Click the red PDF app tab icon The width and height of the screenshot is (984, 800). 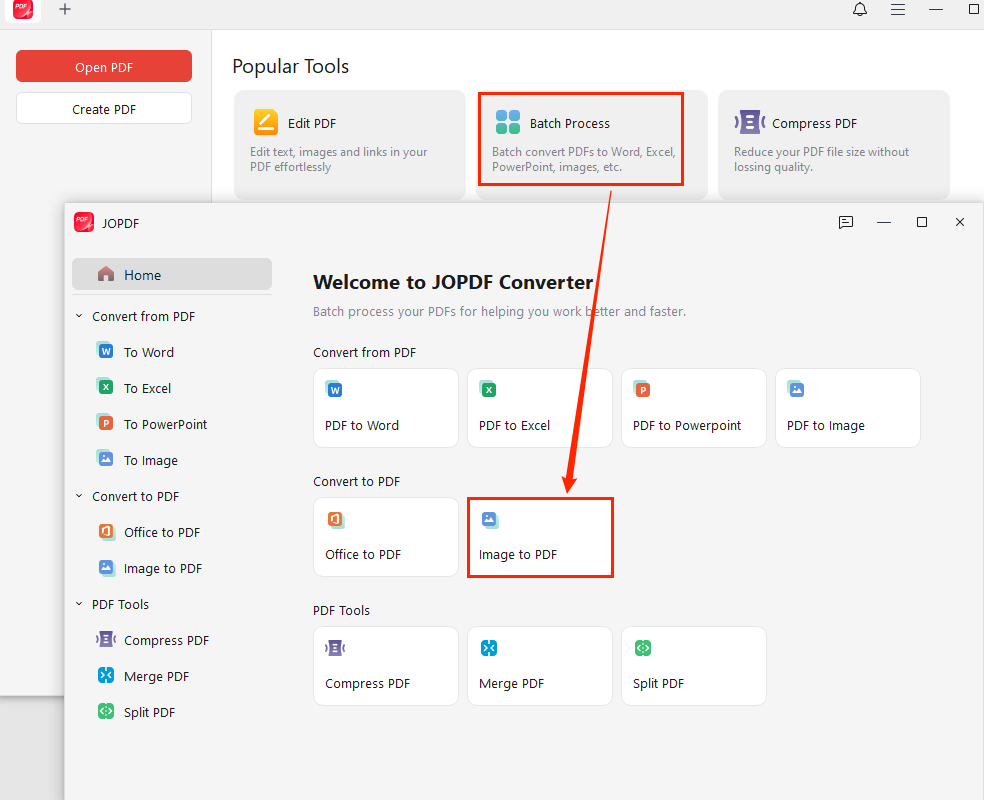pyautogui.click(x=23, y=9)
